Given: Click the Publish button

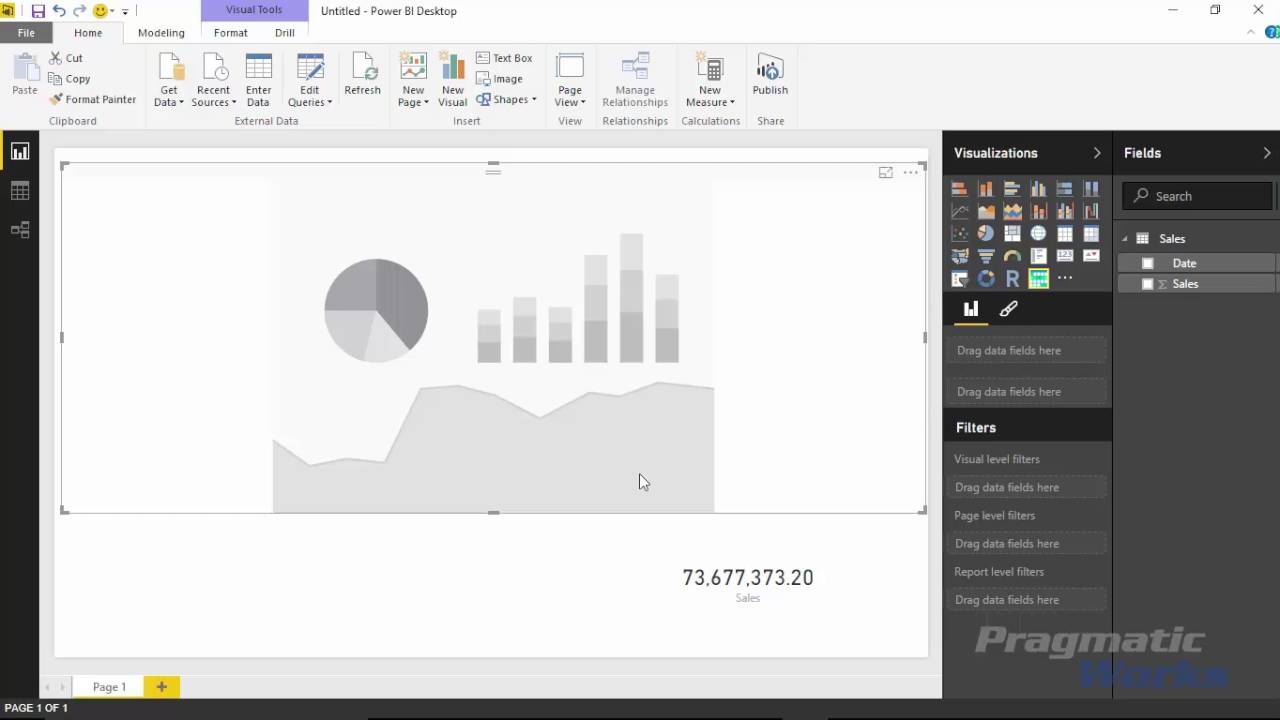Looking at the screenshot, I should (770, 76).
